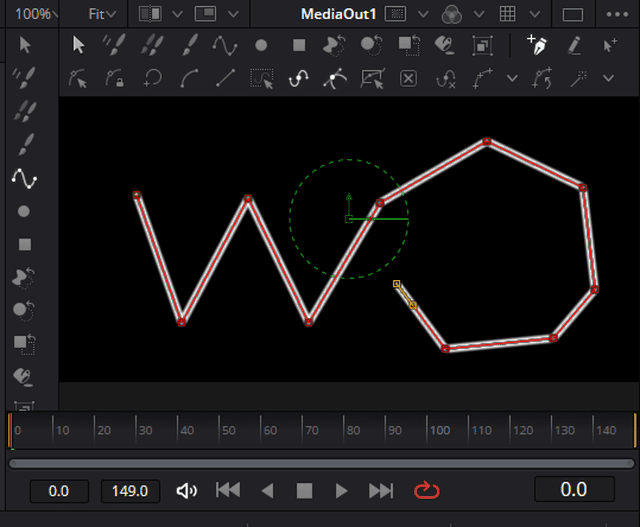Toggle the viewer LUT grid icon
Viewport: 640px width, 527px height.
[507, 14]
